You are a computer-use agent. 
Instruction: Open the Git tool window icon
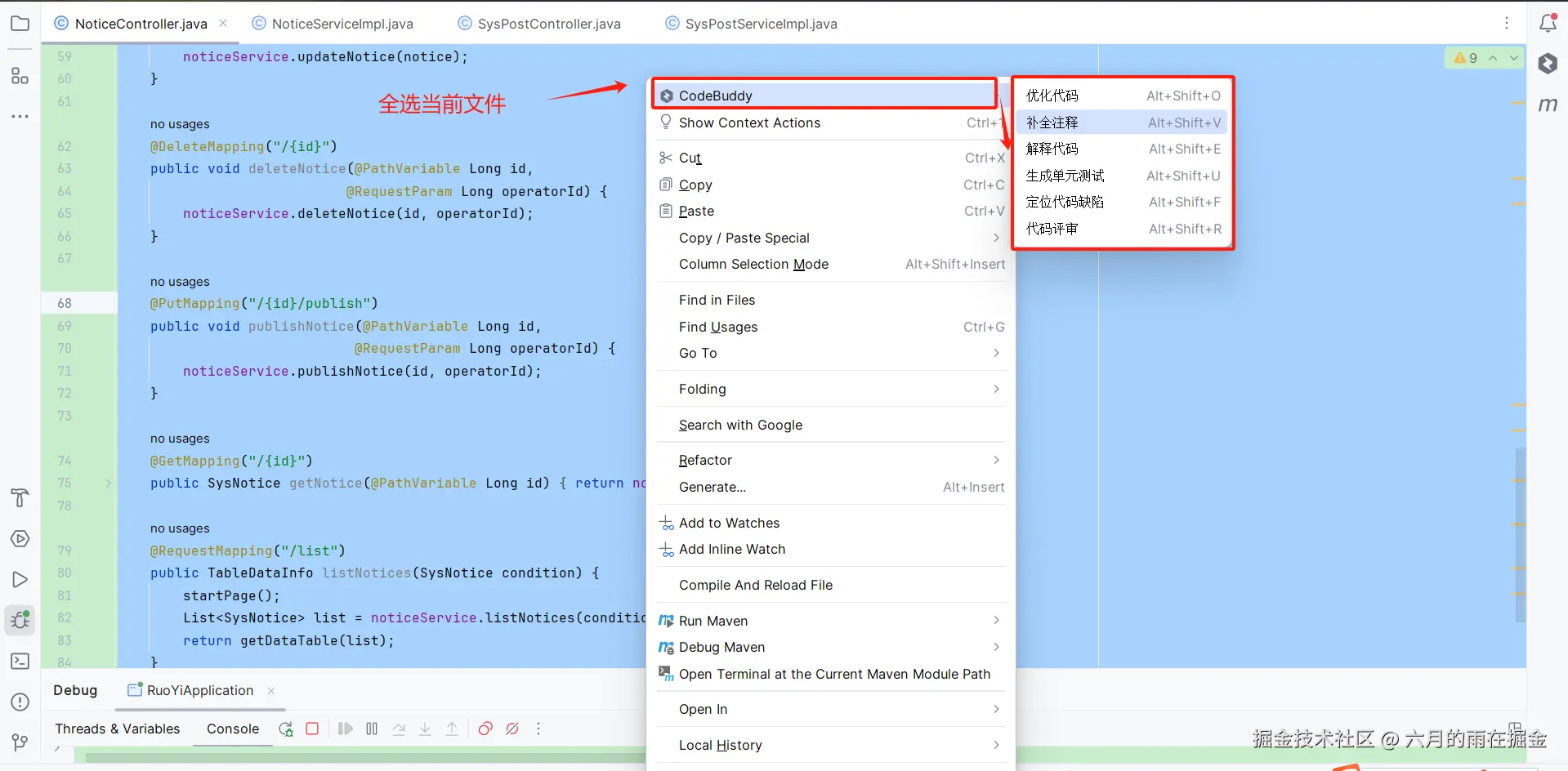pyautogui.click(x=20, y=742)
